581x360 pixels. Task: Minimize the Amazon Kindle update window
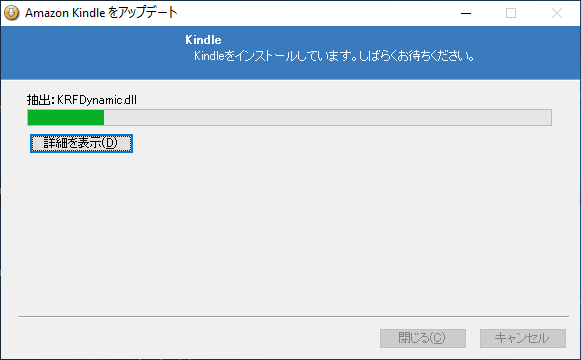point(466,13)
